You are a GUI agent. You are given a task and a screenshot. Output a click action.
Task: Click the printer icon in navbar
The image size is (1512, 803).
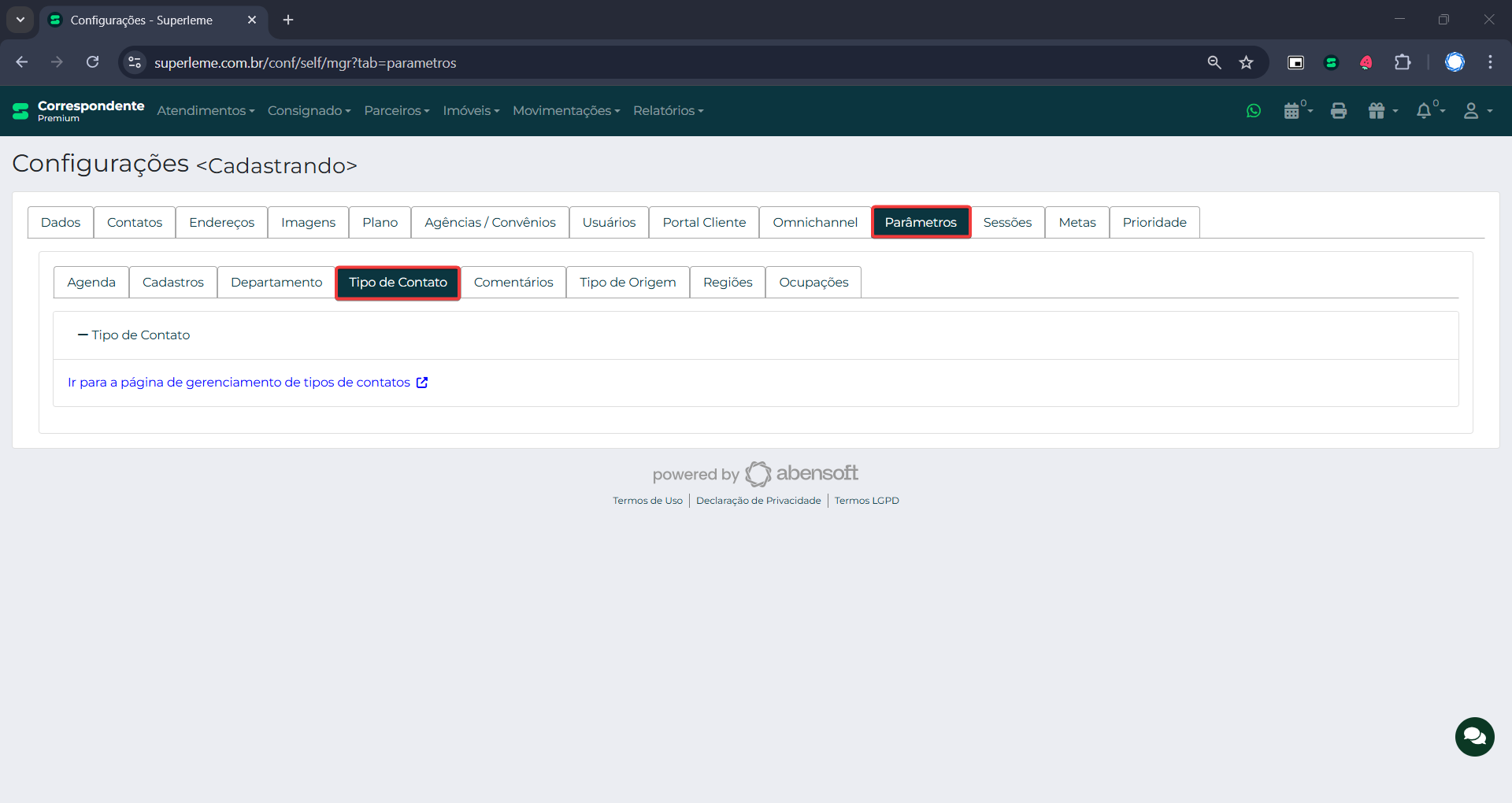pyautogui.click(x=1338, y=111)
